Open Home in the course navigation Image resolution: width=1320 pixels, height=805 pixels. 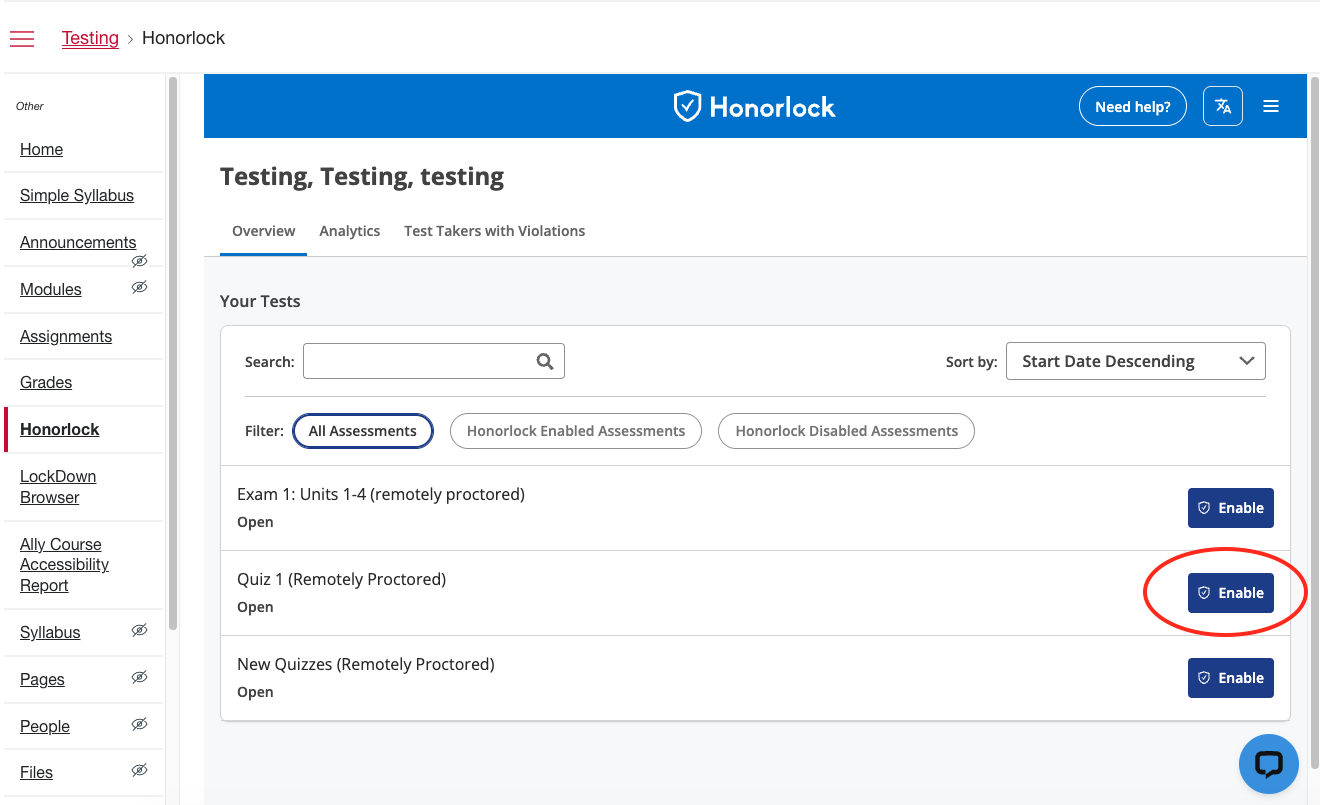click(41, 149)
